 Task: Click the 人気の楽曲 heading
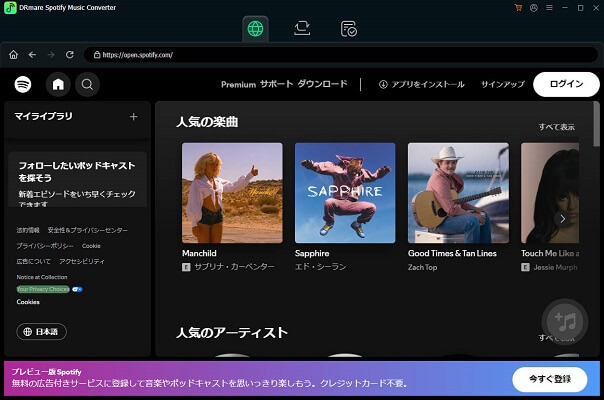pos(207,122)
